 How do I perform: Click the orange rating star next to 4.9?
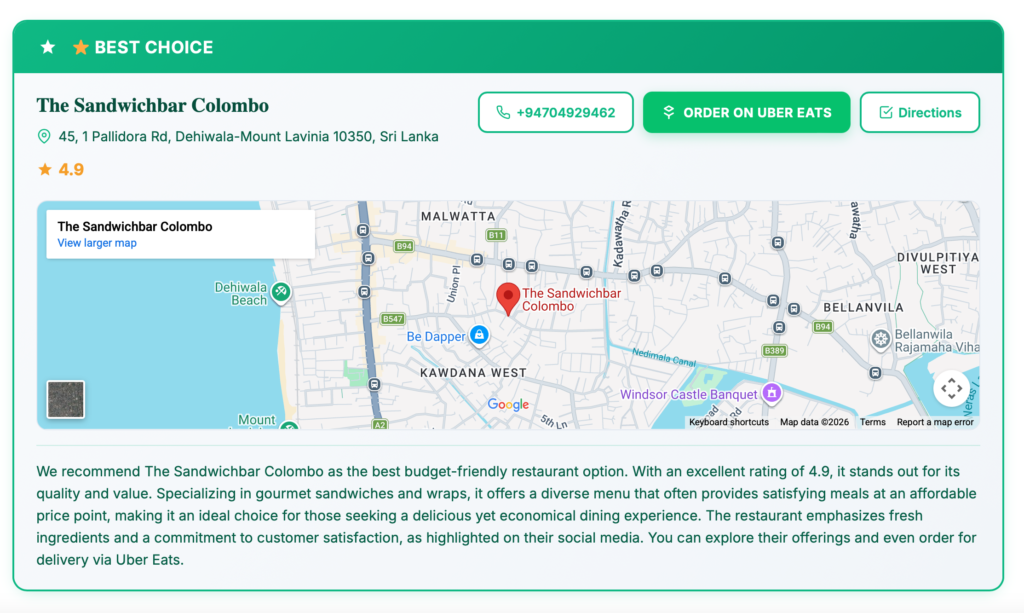pyautogui.click(x=45, y=170)
